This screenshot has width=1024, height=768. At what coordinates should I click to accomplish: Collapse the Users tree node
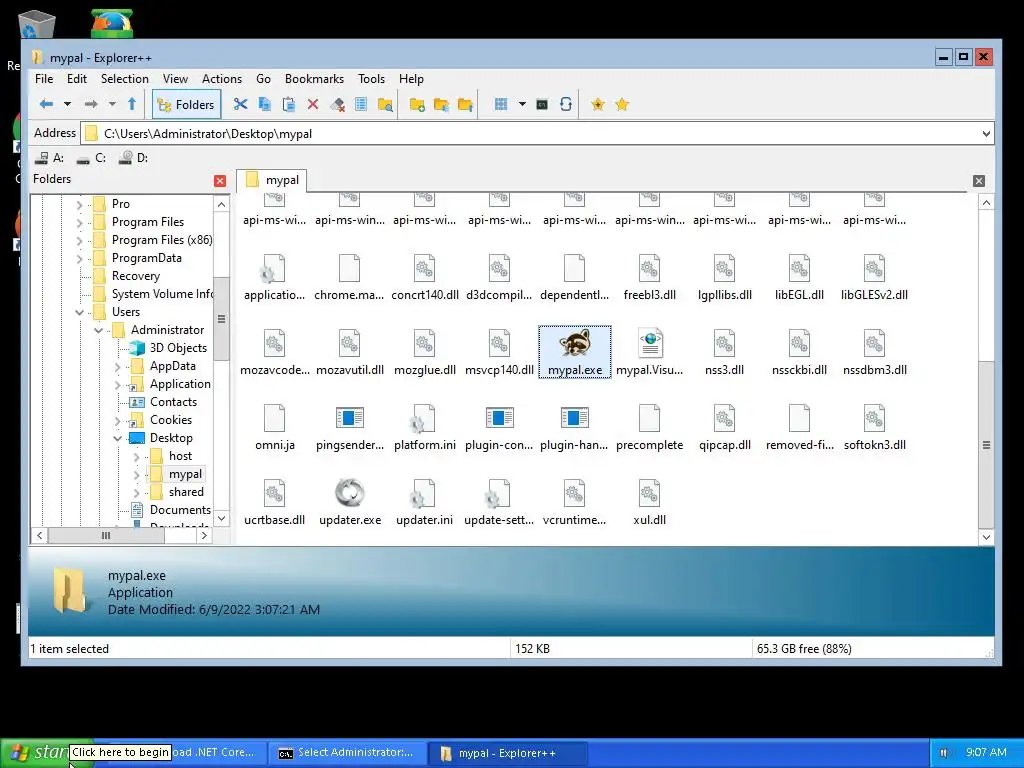pos(80,312)
